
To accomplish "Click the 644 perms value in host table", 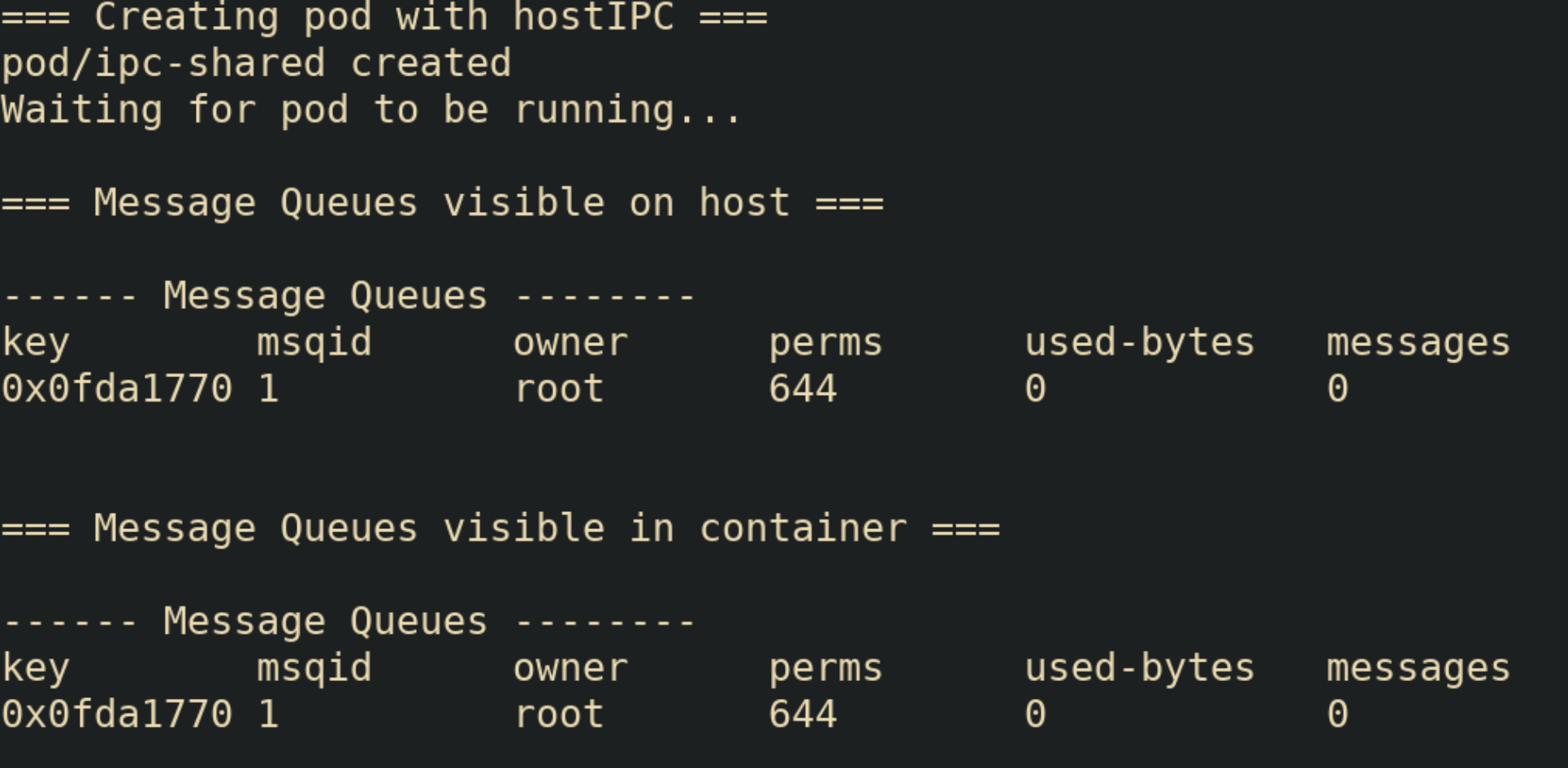I will pos(803,388).
